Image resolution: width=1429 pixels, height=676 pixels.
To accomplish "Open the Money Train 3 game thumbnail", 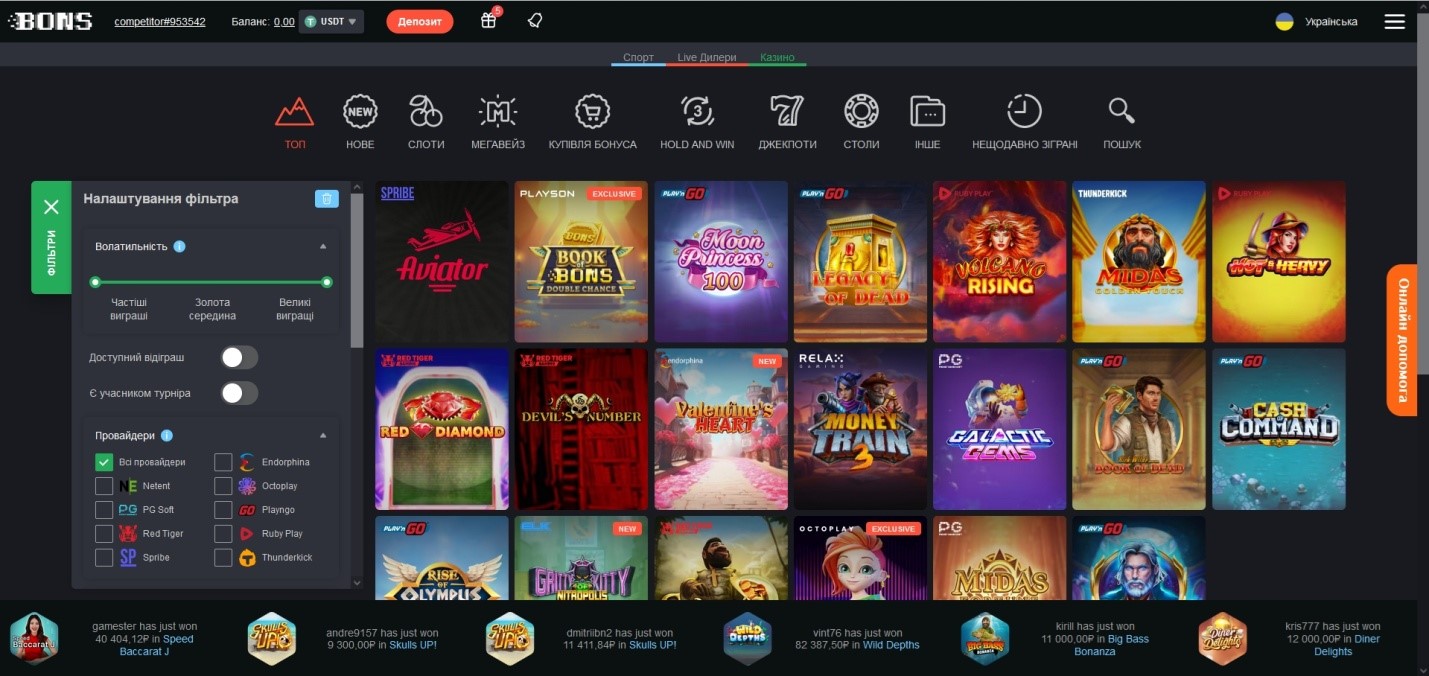I will [860, 429].
